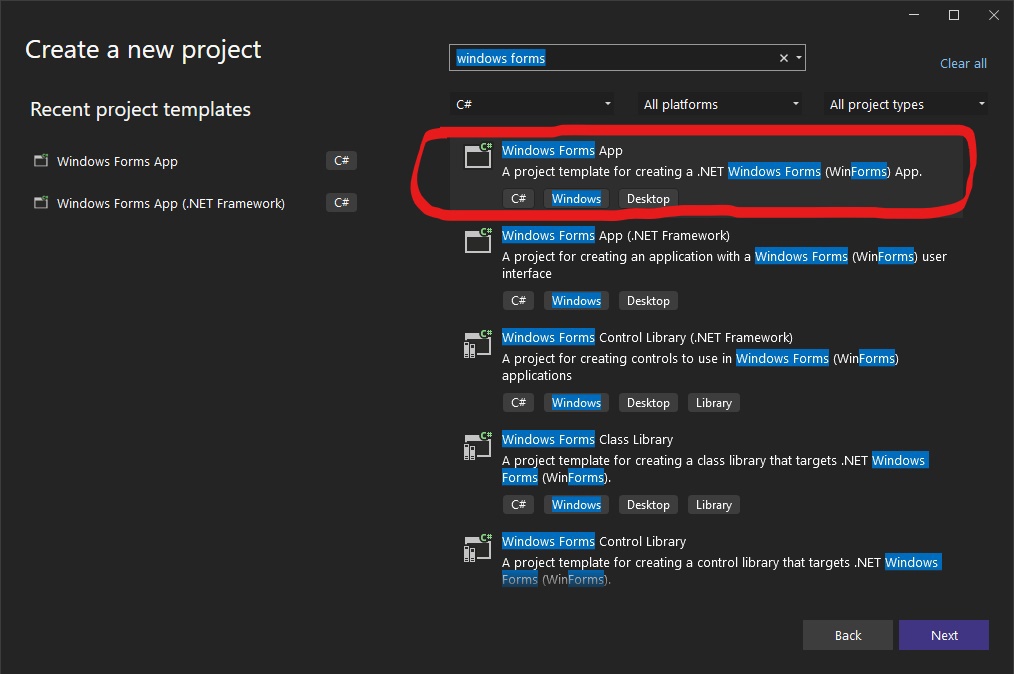Image resolution: width=1014 pixels, height=674 pixels.
Task: Select the bottom Windows Forms Control Library title
Action: pyautogui.click(x=594, y=541)
